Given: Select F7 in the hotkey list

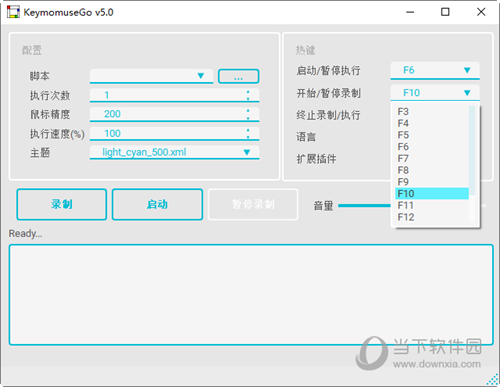Looking at the screenshot, I should pyautogui.click(x=432, y=158).
